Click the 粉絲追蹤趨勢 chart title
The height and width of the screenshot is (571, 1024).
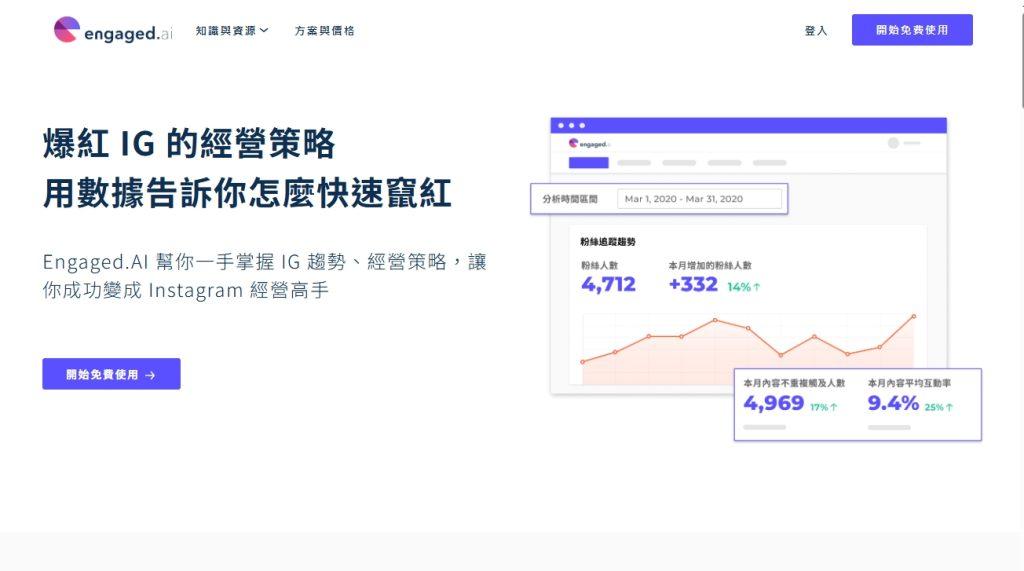click(607, 242)
